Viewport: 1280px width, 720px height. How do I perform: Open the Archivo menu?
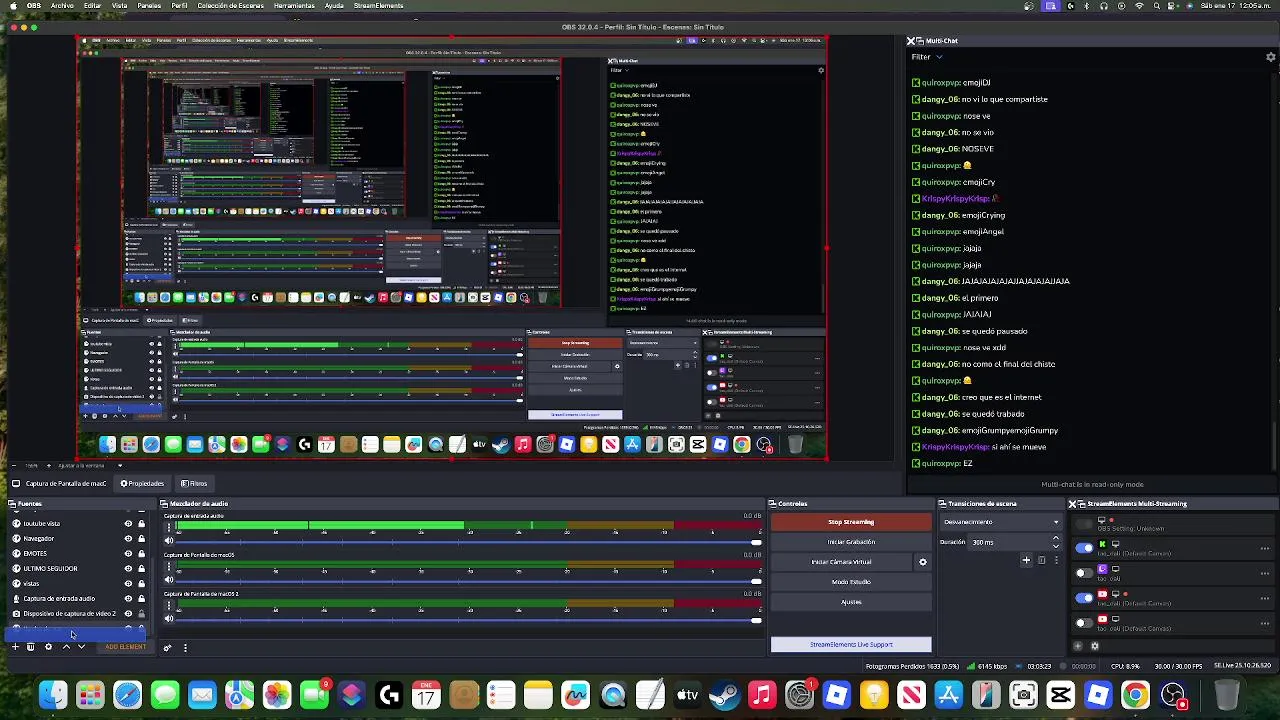click(62, 6)
